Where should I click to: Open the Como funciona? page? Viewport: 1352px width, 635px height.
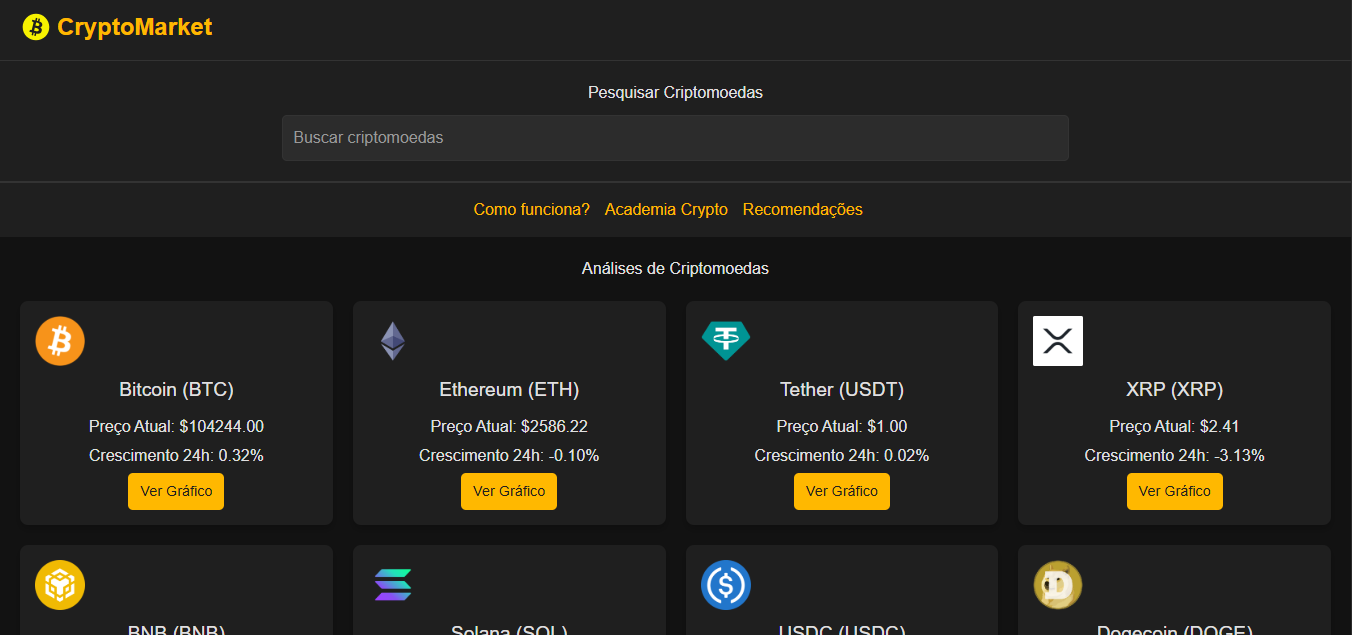pos(531,209)
